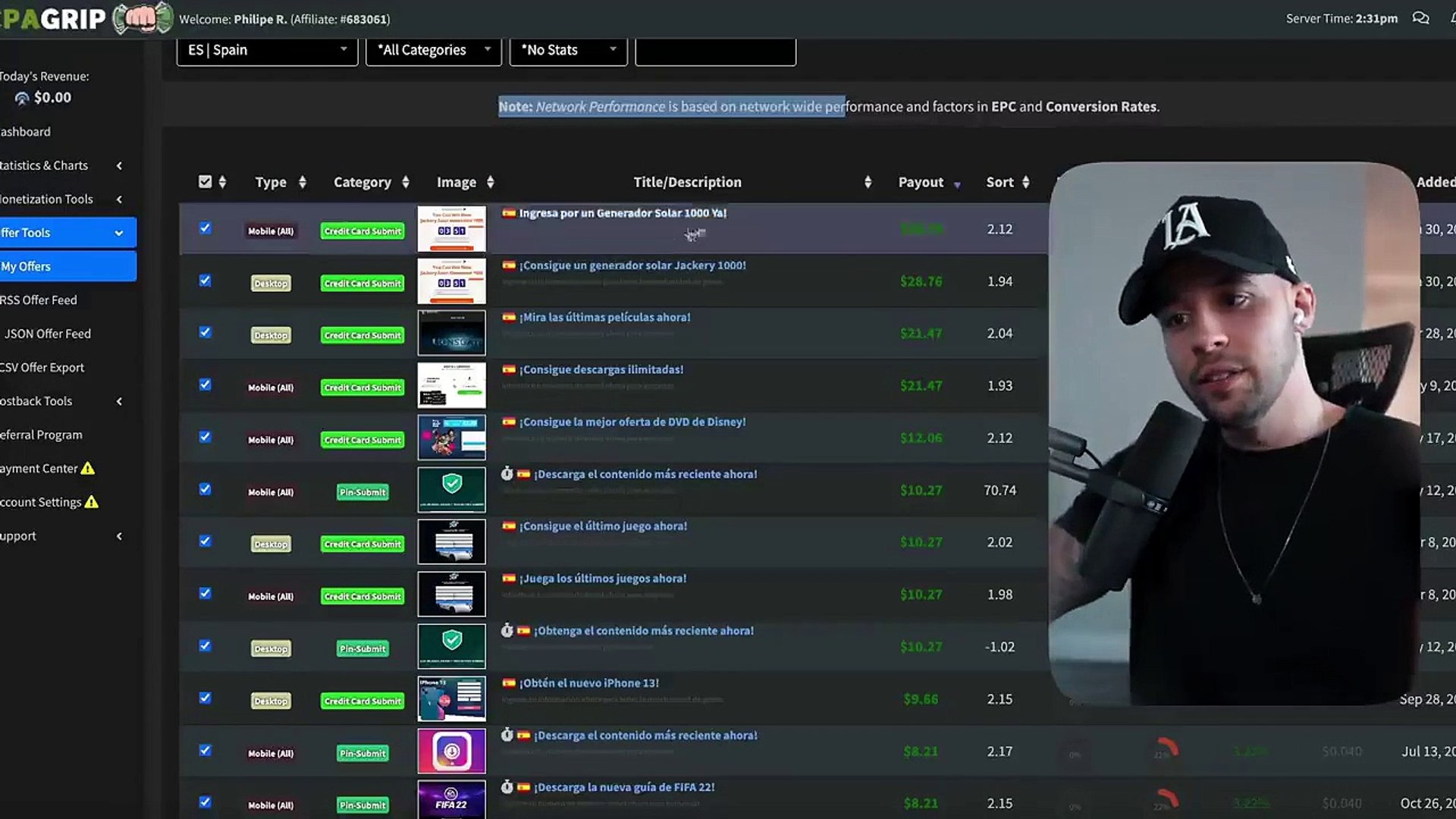Uncheck the Disney DVD offer checkbox
The width and height of the screenshot is (1456, 819).
coord(205,437)
